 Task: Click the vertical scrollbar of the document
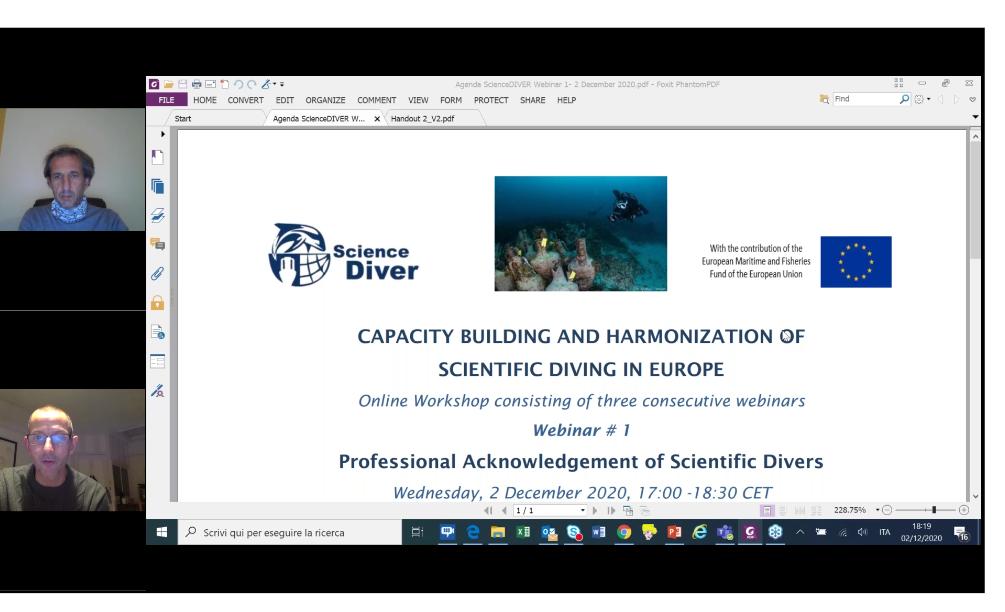tap(975, 200)
